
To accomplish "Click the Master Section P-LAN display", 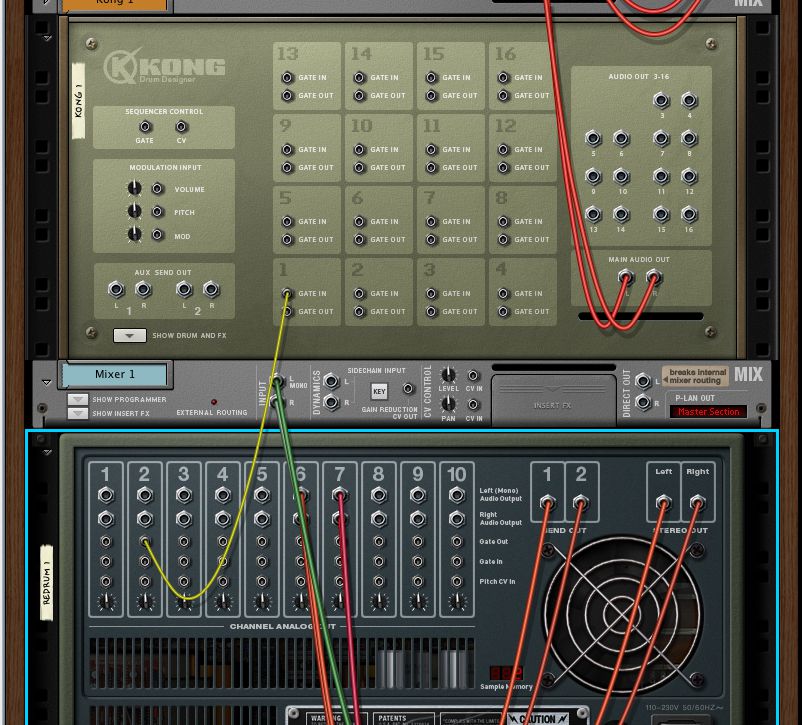I will 708,411.
